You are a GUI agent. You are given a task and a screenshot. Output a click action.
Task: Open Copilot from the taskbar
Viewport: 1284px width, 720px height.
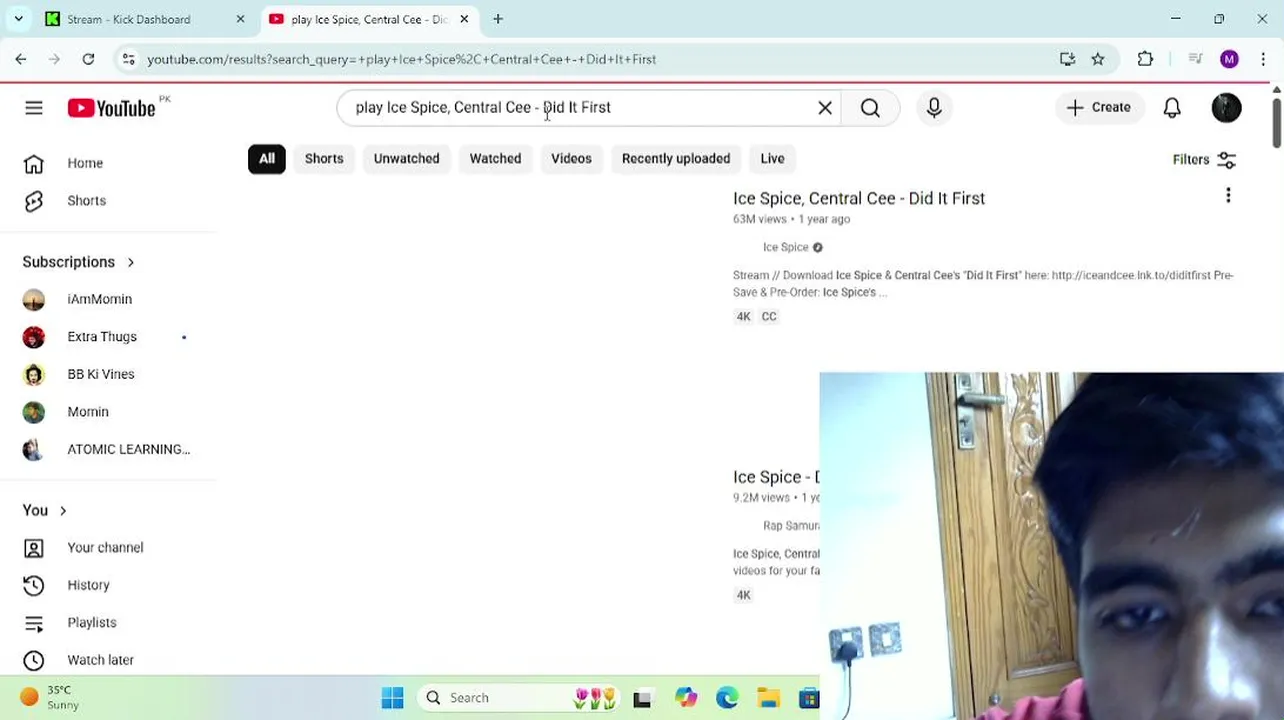coord(685,698)
